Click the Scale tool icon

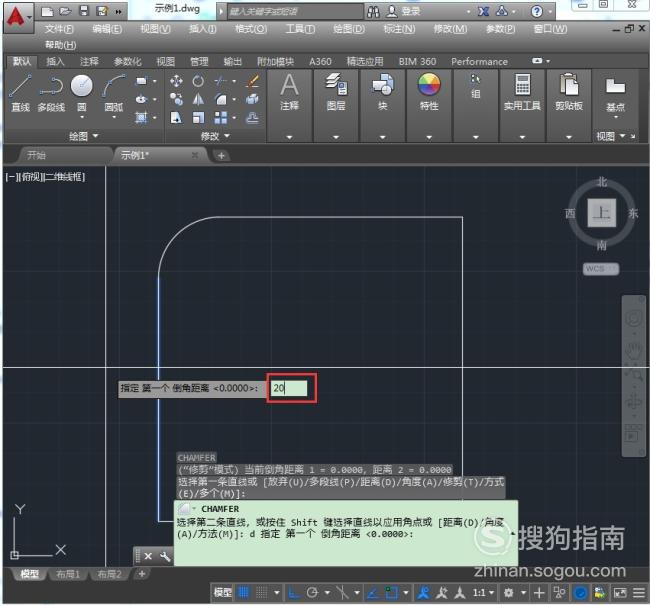[x=198, y=118]
